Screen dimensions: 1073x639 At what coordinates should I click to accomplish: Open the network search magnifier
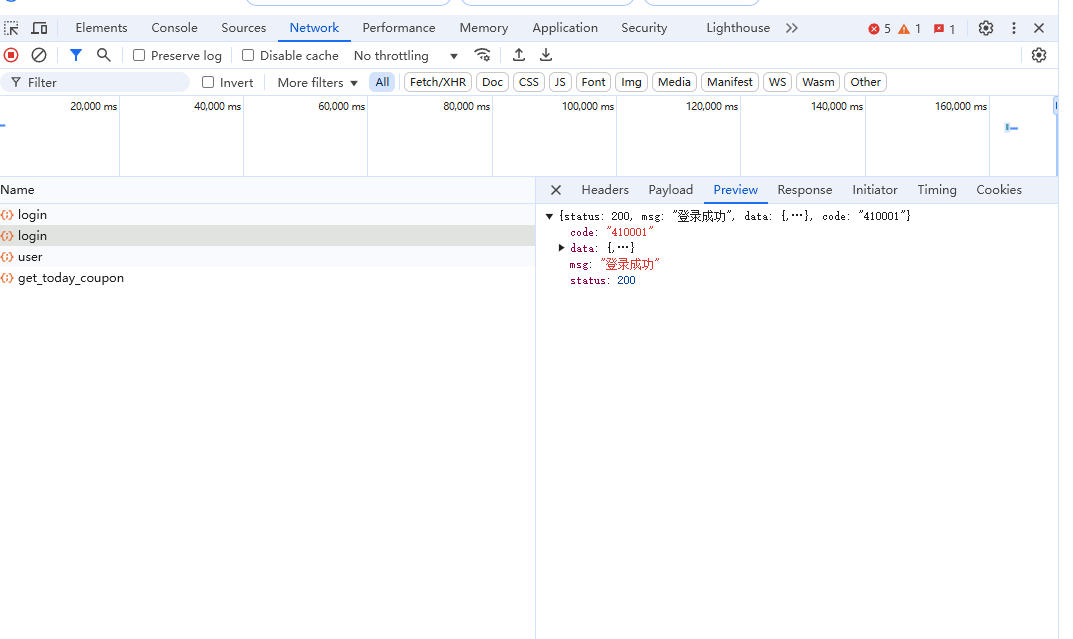[103, 56]
